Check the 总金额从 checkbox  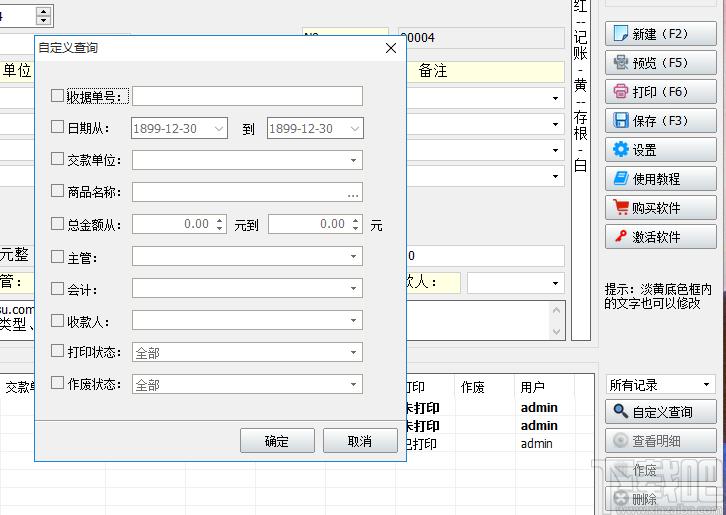(57, 224)
